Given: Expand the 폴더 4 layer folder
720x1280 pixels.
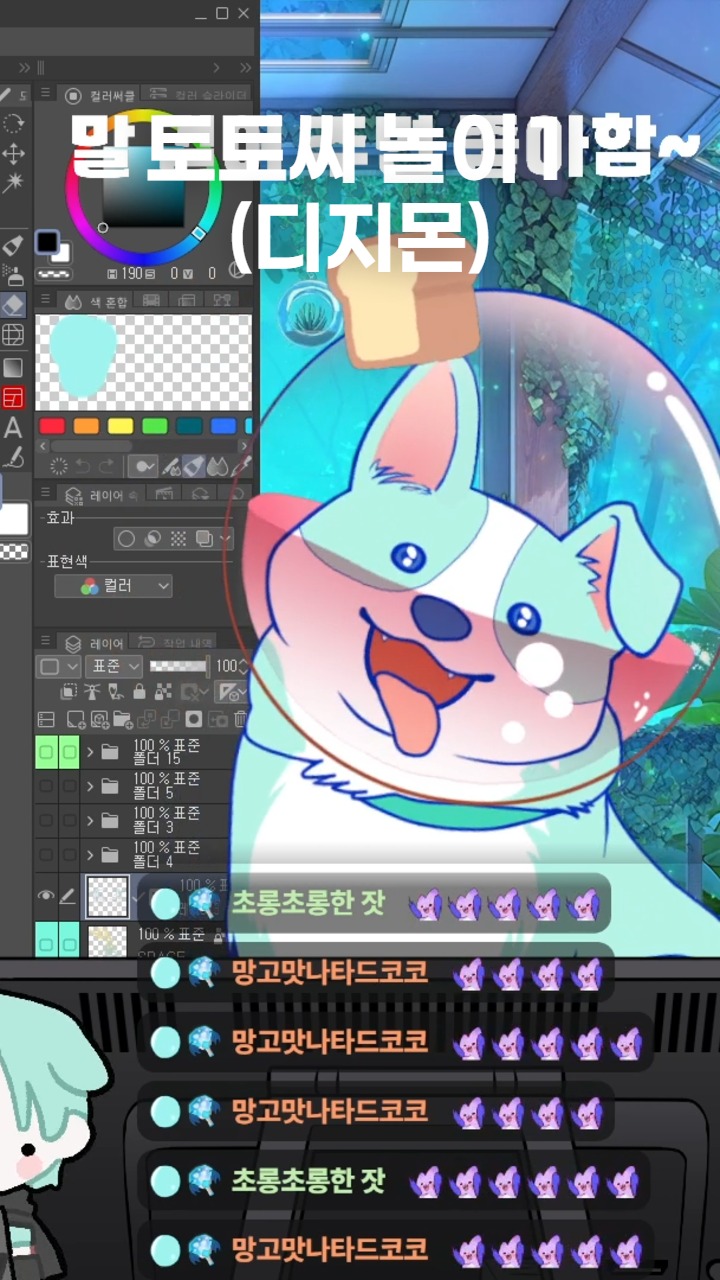Looking at the screenshot, I should point(91,855).
